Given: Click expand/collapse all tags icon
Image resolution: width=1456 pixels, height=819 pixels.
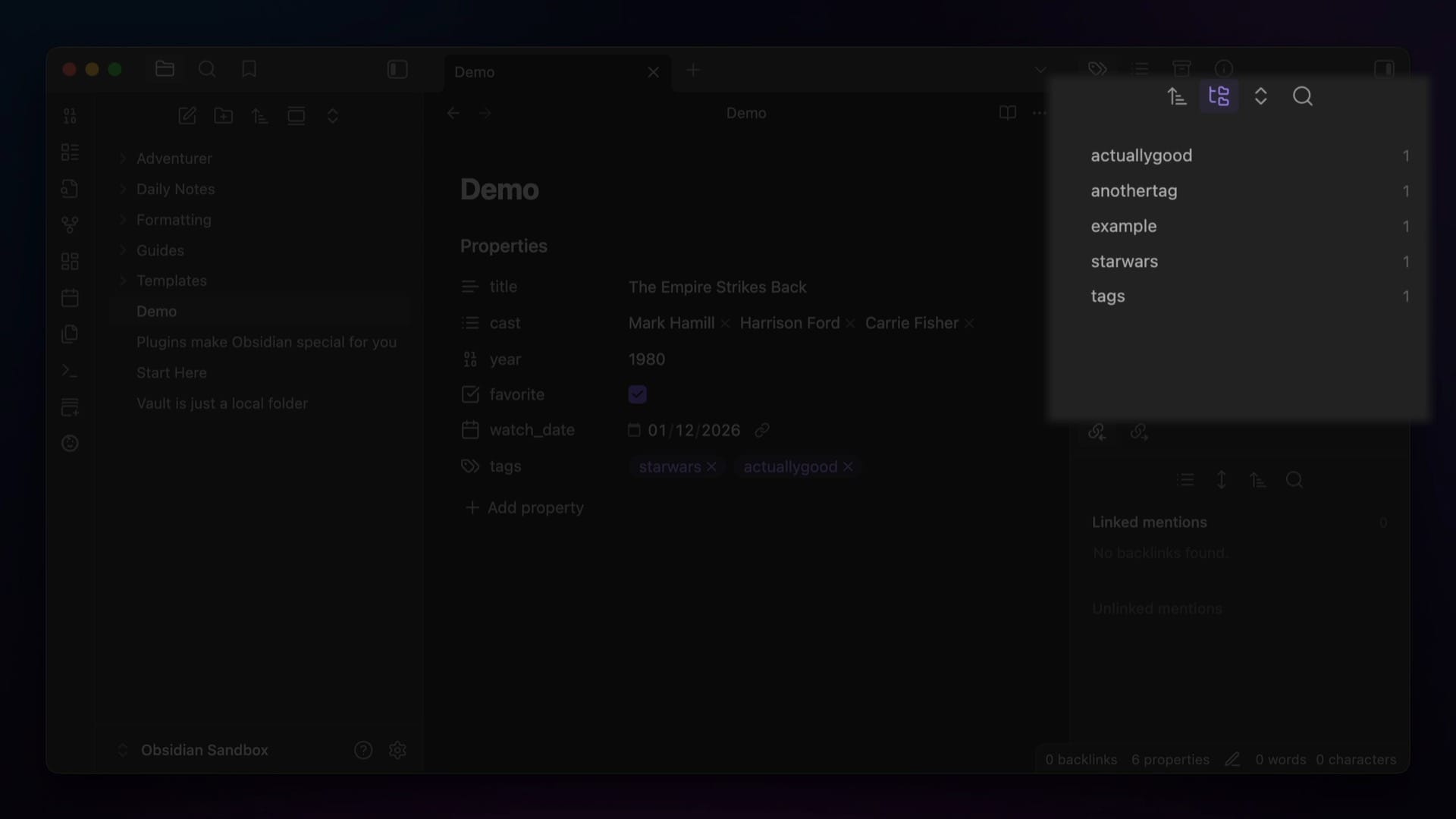Looking at the screenshot, I should [x=1260, y=96].
